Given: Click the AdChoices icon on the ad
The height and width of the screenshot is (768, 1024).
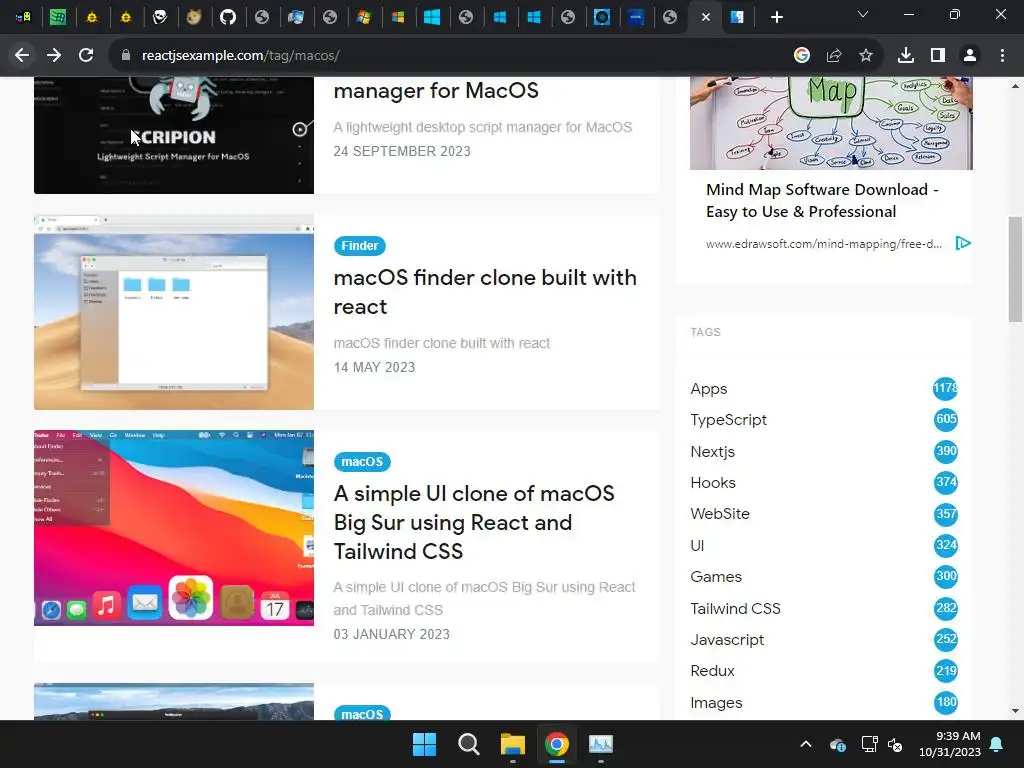Looking at the screenshot, I should (963, 244).
